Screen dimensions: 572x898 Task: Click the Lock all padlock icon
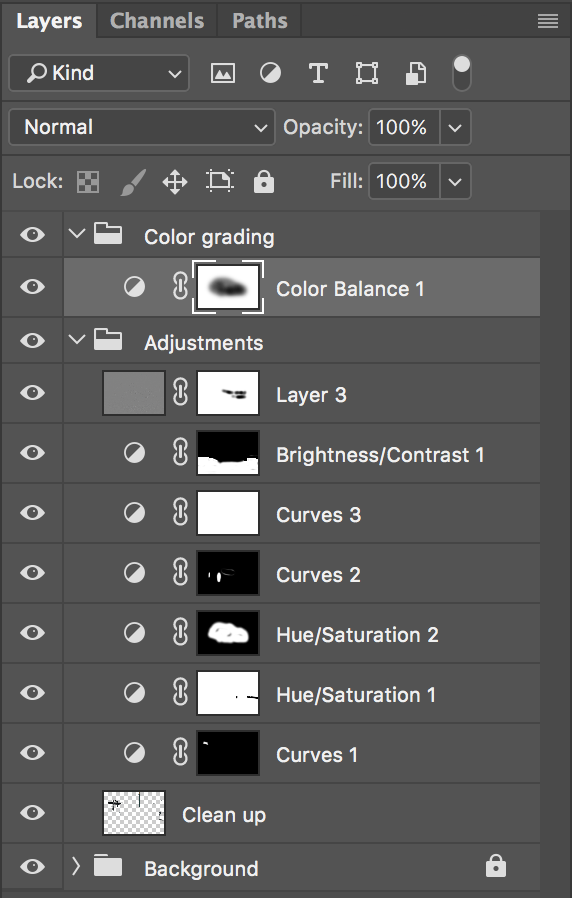pos(263,182)
